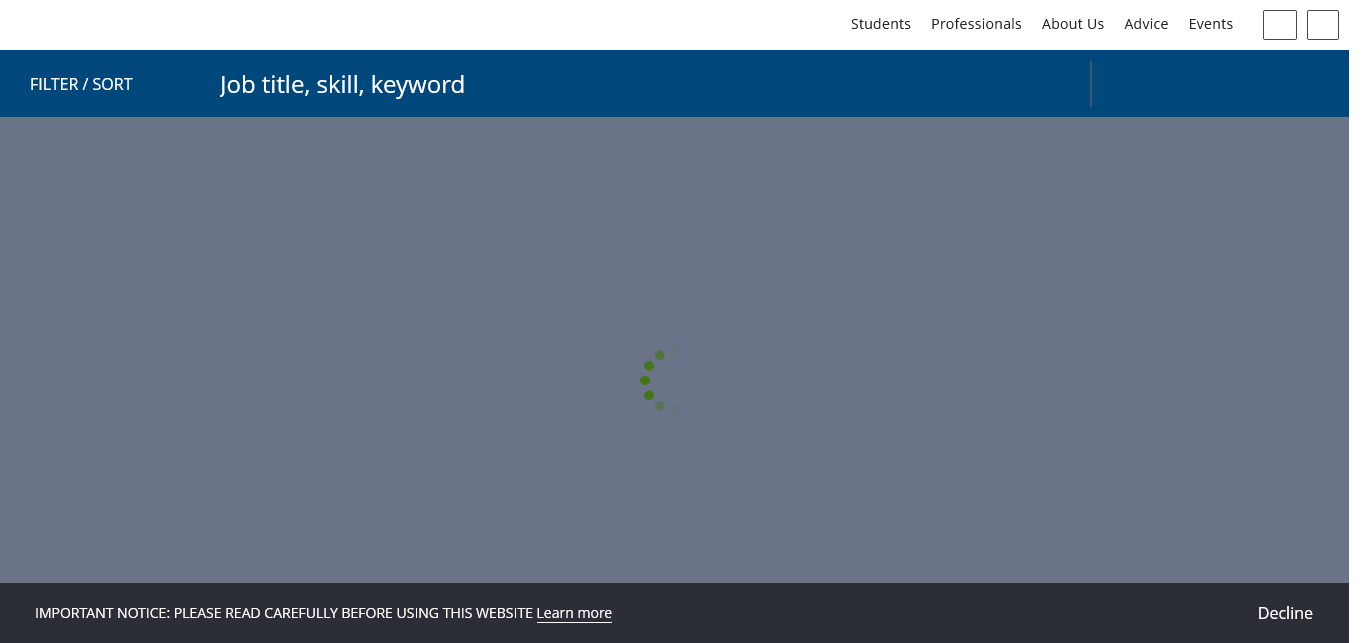Go to the About Us page
Screen dimensions: 1366x643
click(1072, 24)
